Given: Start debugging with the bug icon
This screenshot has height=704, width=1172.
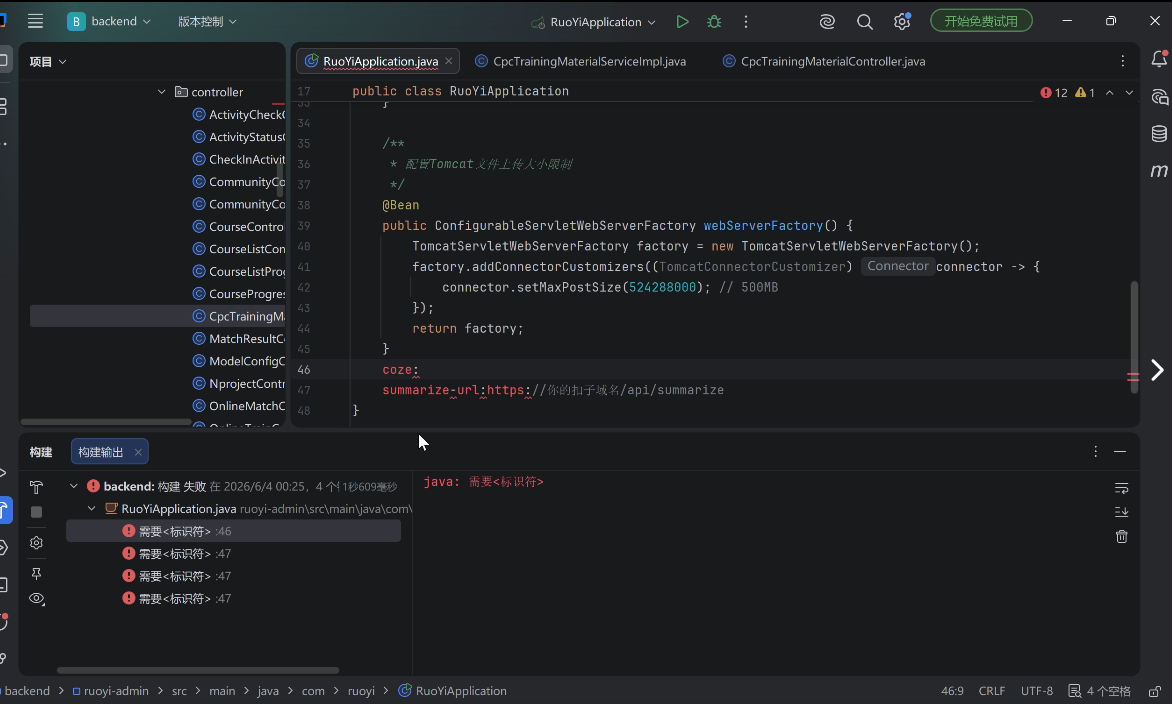Looking at the screenshot, I should [714, 22].
